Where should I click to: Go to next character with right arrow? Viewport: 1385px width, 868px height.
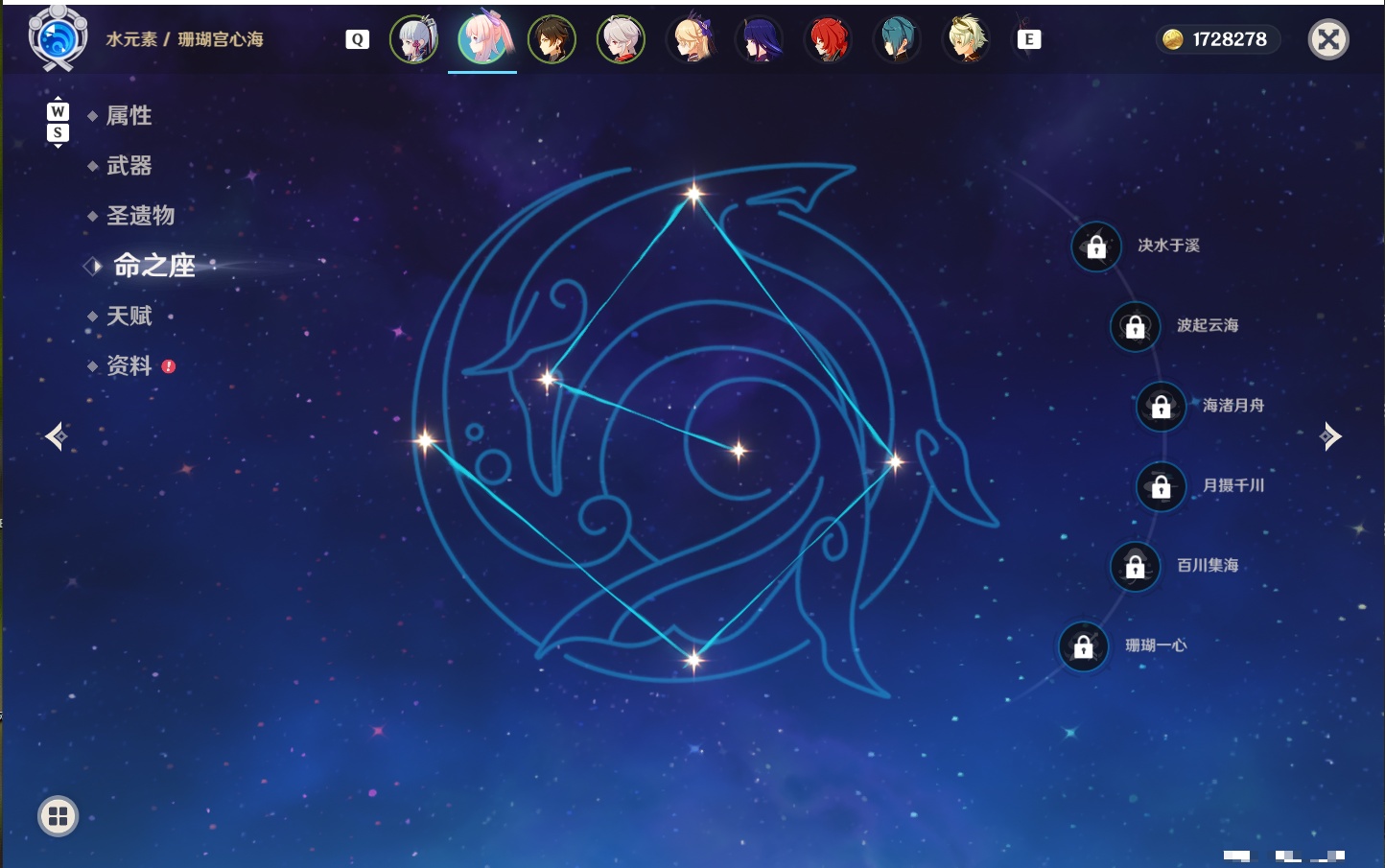pos(1329,436)
